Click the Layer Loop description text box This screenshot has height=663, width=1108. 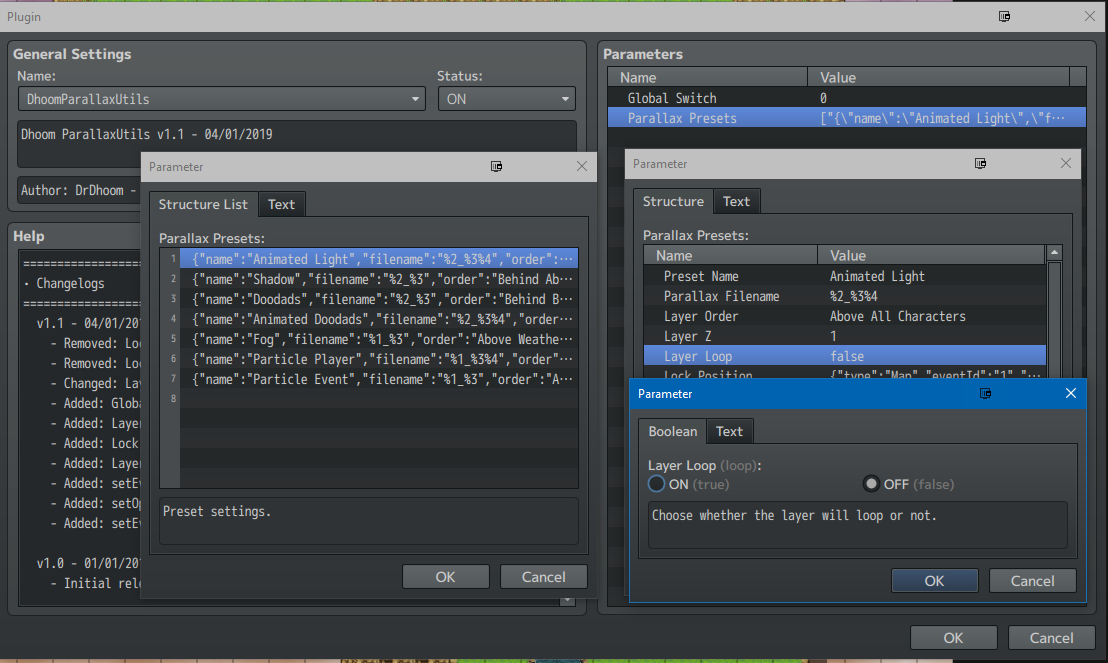point(857,525)
